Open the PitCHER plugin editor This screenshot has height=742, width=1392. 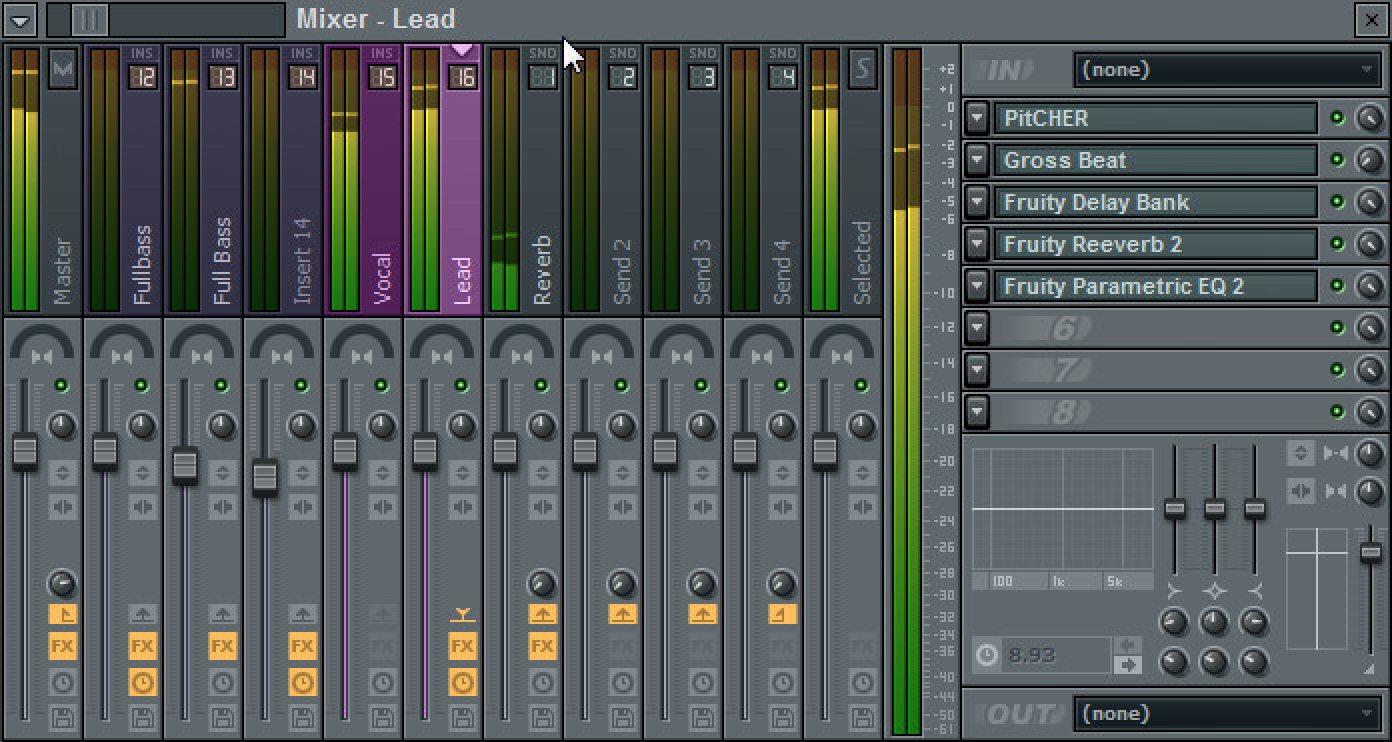pyautogui.click(x=1155, y=118)
